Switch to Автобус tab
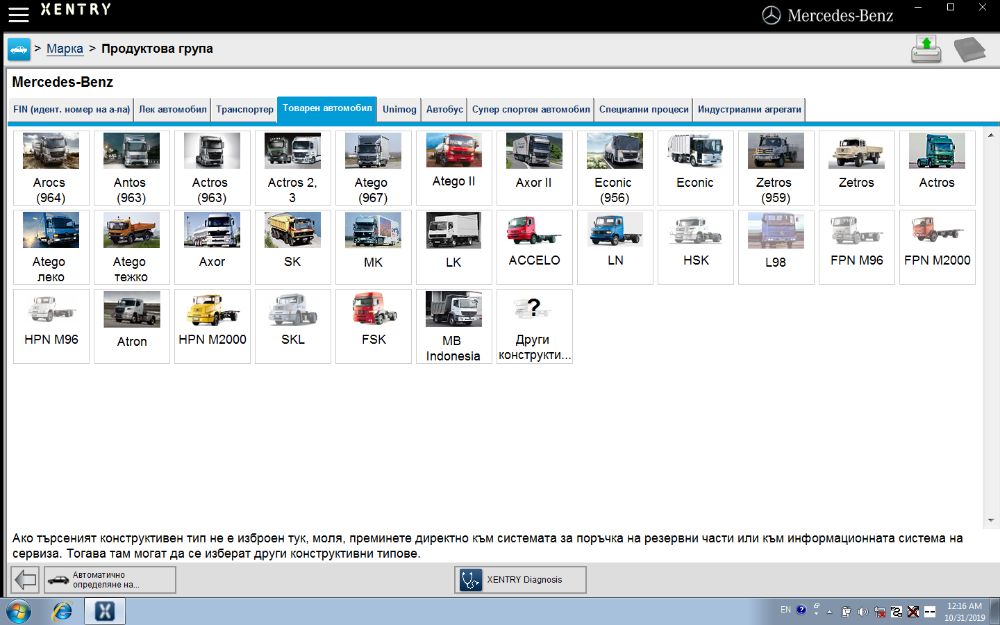The image size is (1000, 625). [x=445, y=109]
